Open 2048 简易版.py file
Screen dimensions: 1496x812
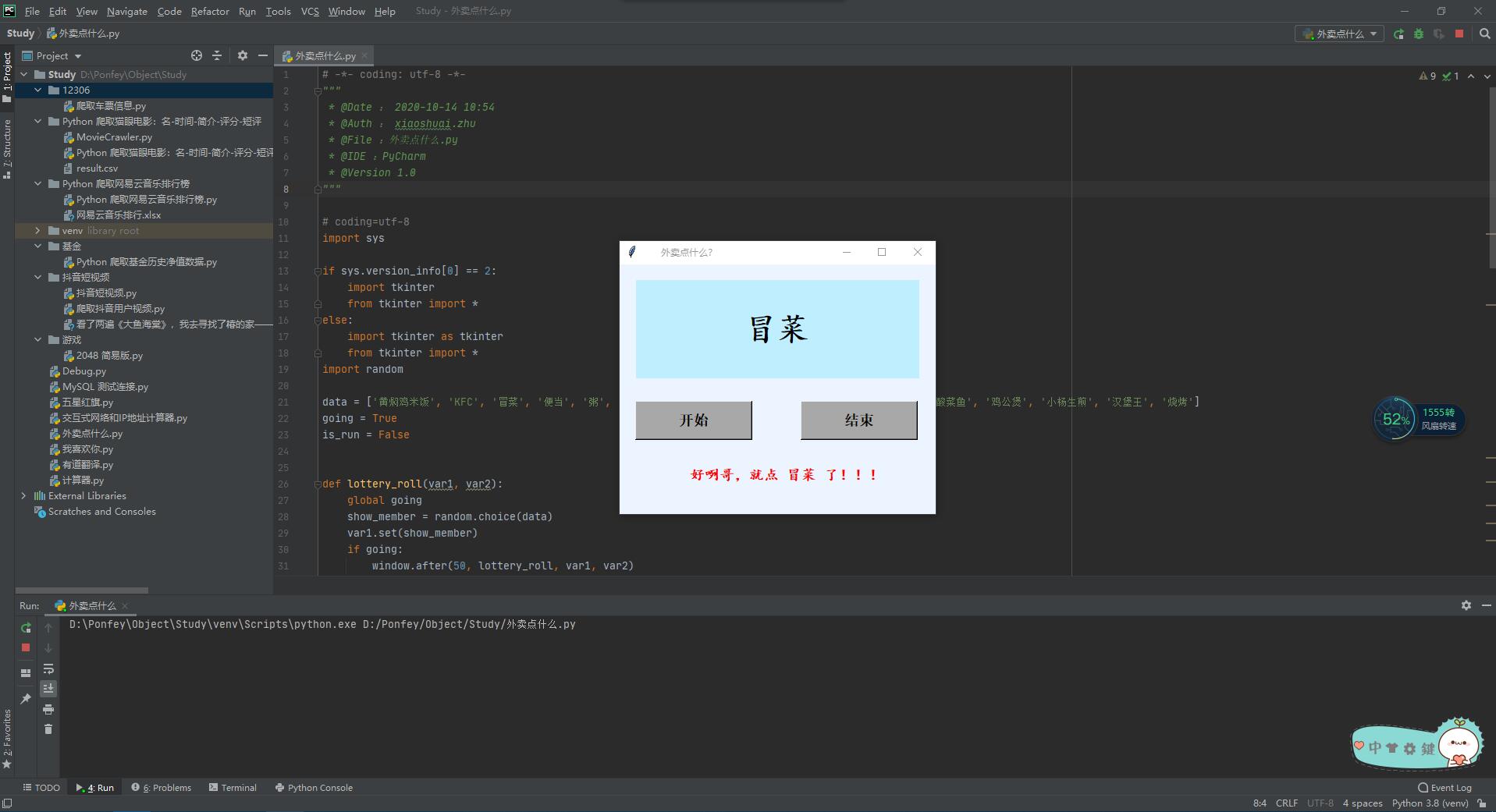(x=109, y=356)
